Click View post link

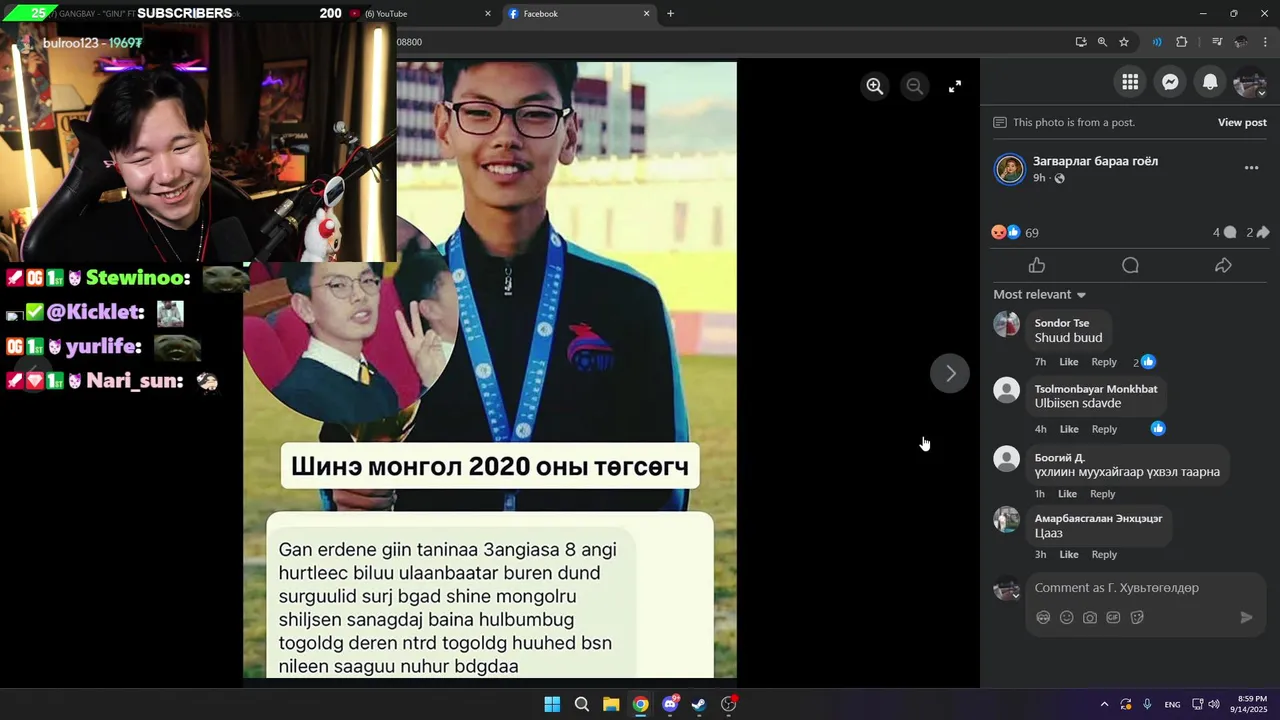[x=1242, y=122]
